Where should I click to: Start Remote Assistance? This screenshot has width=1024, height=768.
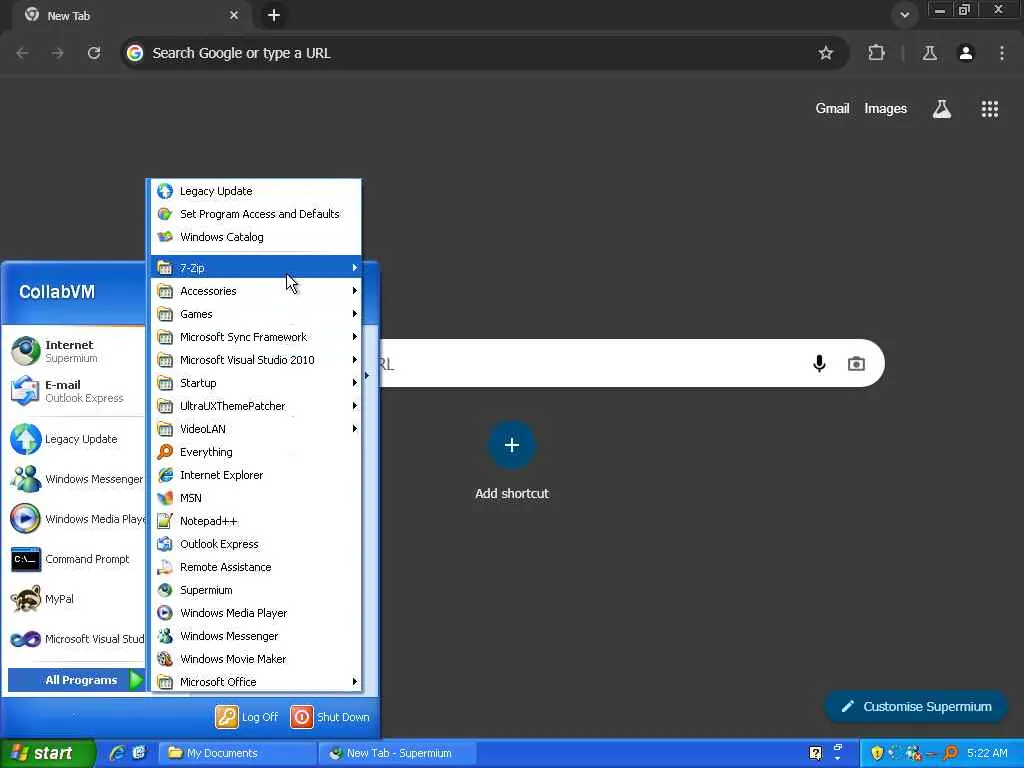256,567
